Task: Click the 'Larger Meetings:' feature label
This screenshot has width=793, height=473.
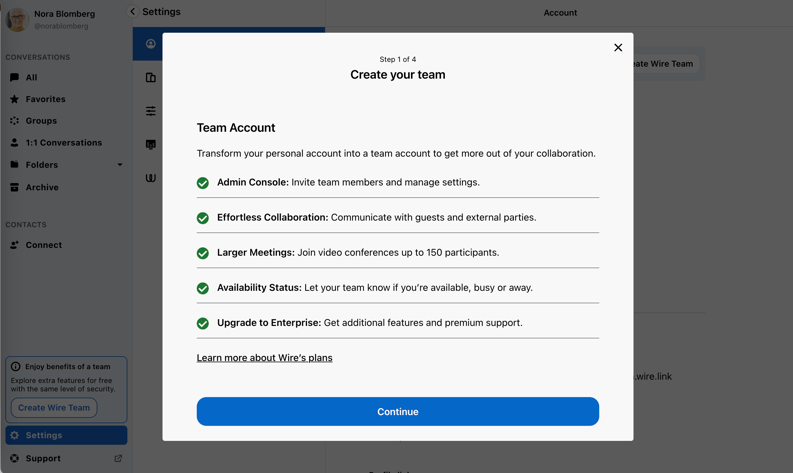Action: click(x=255, y=252)
